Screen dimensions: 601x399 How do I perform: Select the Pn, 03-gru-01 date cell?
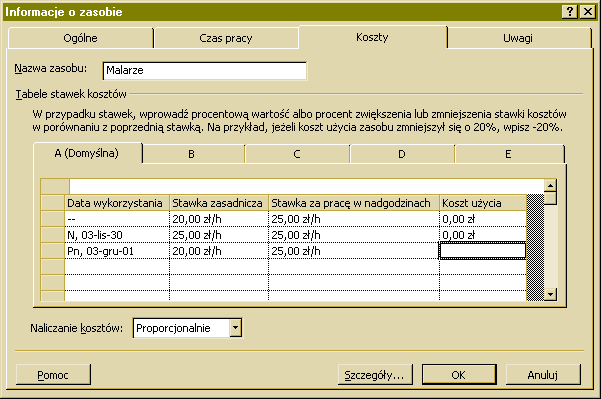coord(117,251)
